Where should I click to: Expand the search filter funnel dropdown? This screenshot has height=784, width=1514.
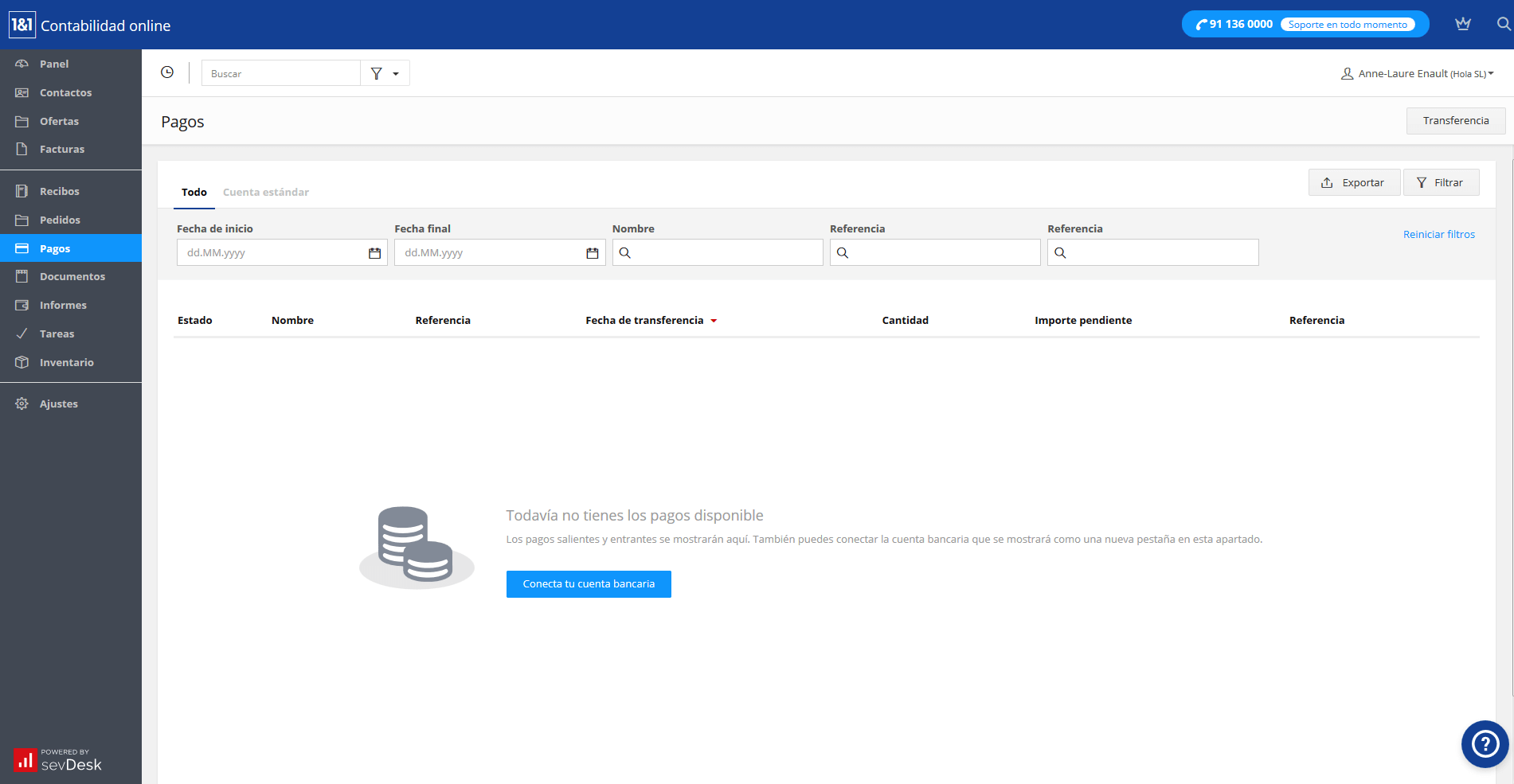click(x=385, y=73)
